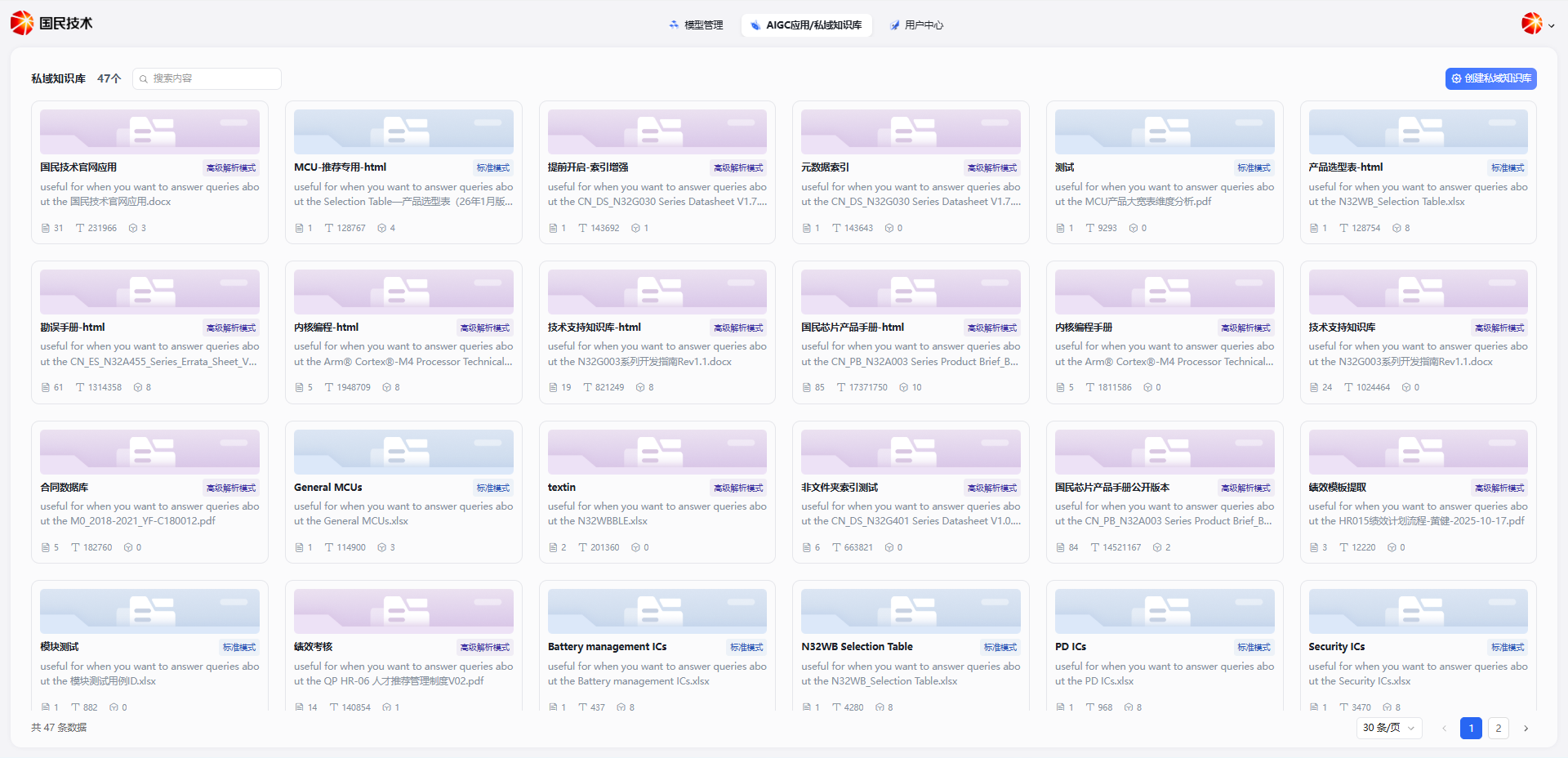Click character count icon on 技术支持知识库-html card

pos(587,387)
